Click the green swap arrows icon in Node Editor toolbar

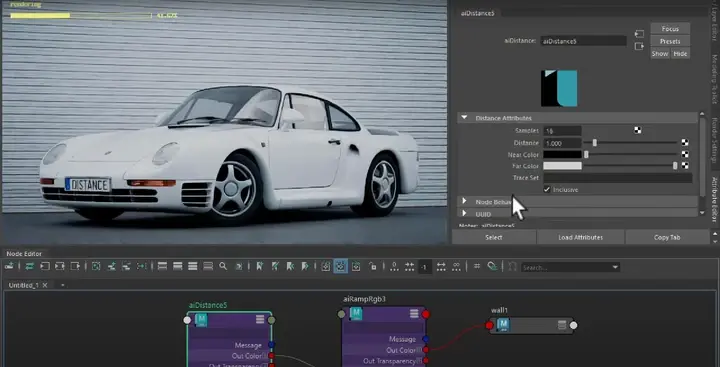point(29,266)
